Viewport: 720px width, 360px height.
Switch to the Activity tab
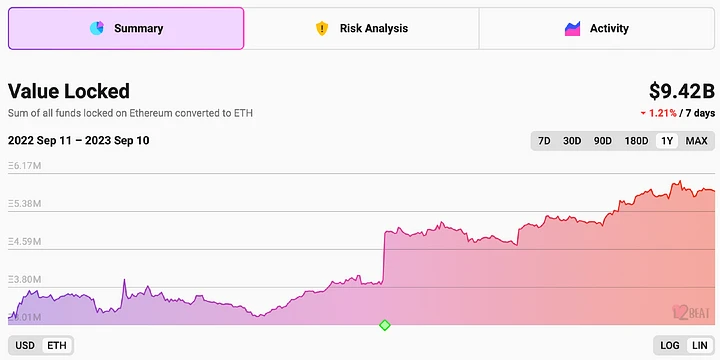click(x=597, y=28)
